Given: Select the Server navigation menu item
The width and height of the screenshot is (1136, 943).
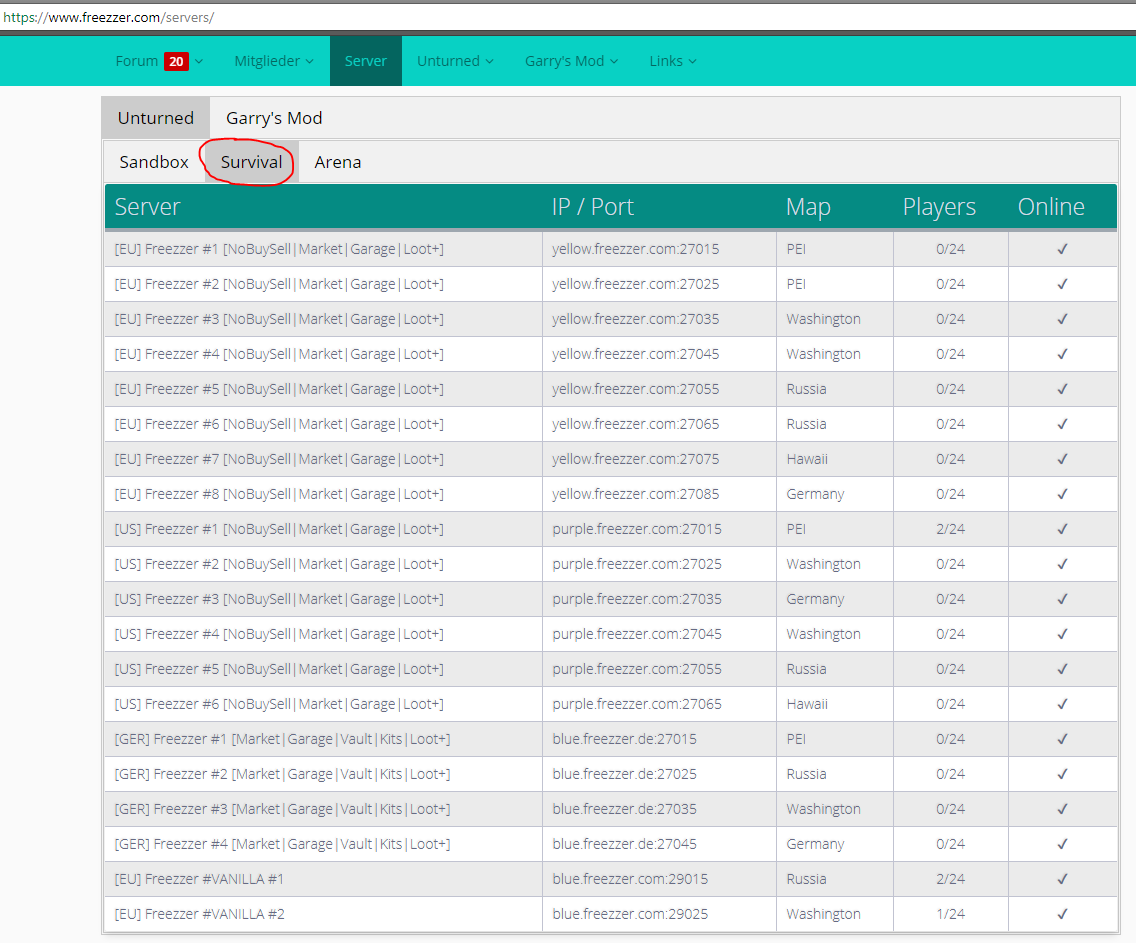Looking at the screenshot, I should point(366,61).
